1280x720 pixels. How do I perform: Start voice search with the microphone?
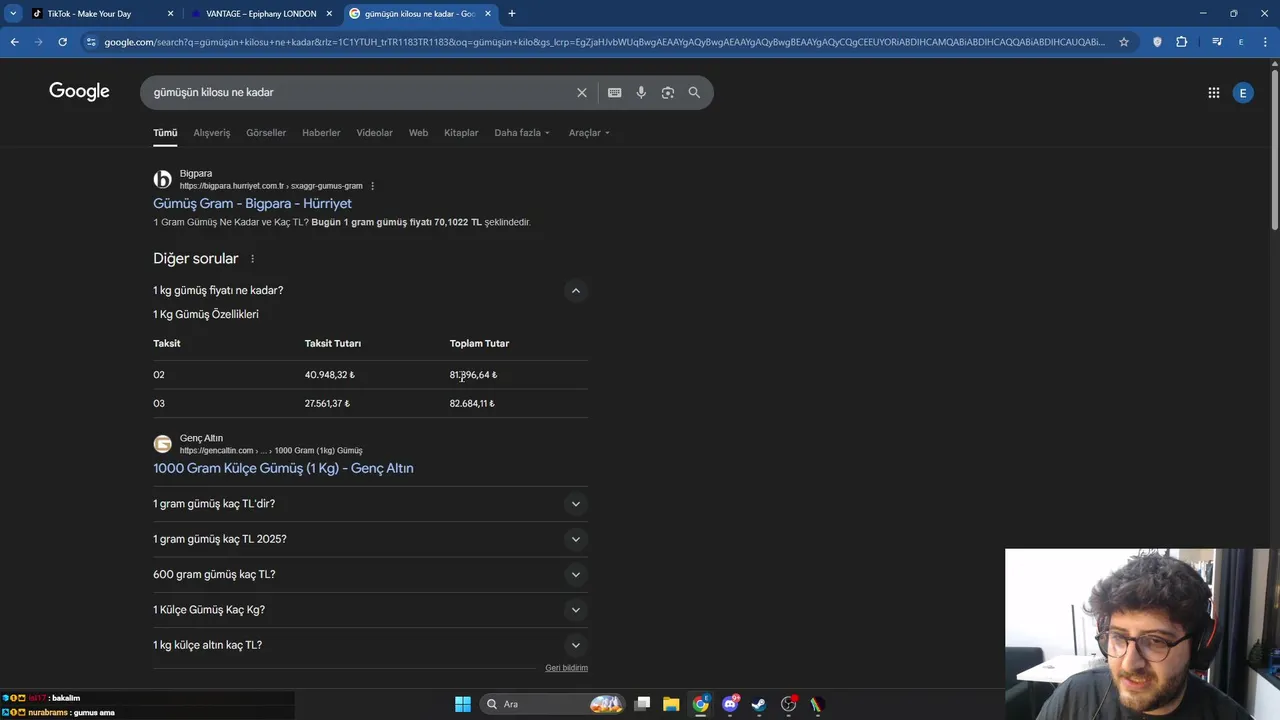[x=641, y=92]
